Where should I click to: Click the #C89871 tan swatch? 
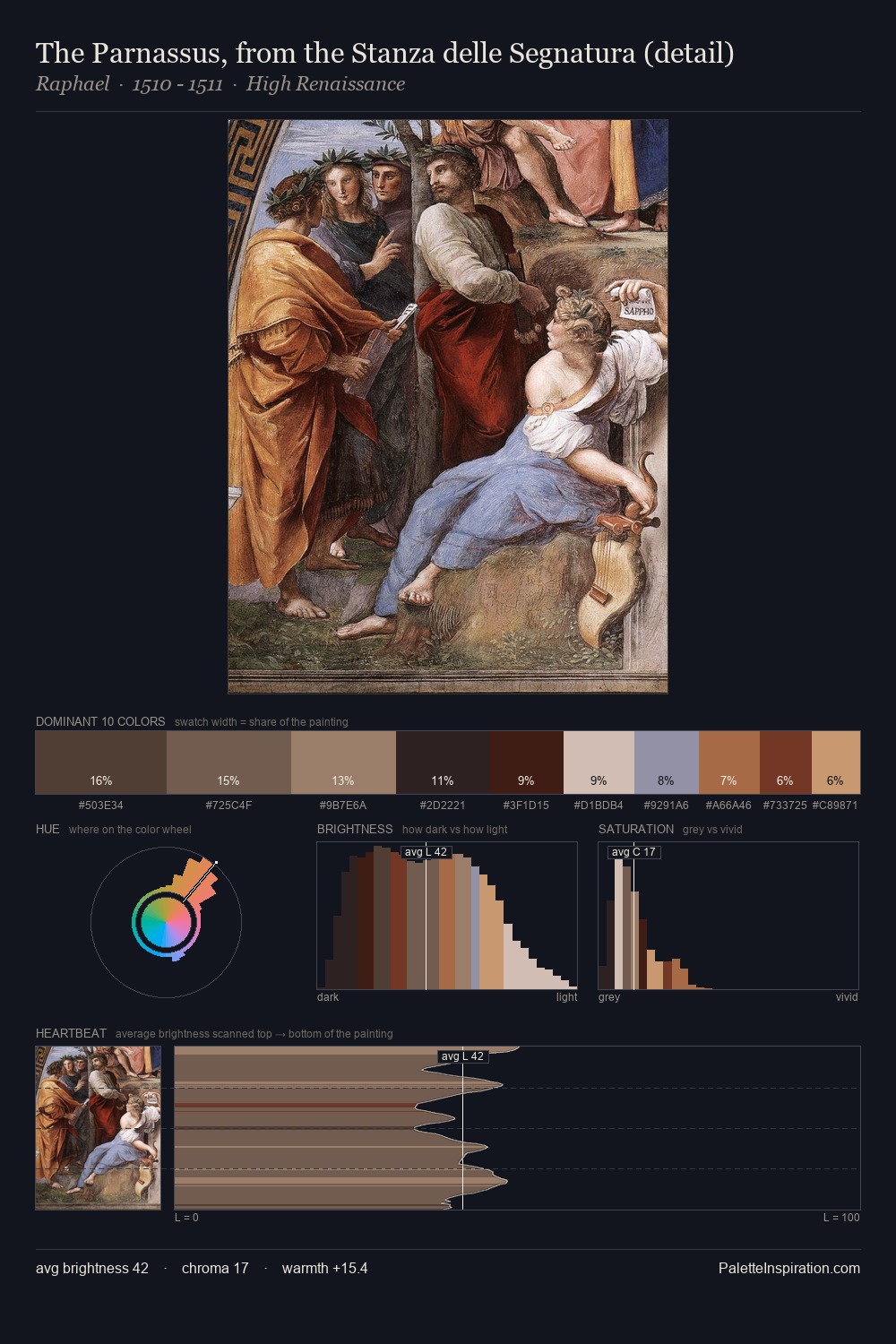click(835, 762)
